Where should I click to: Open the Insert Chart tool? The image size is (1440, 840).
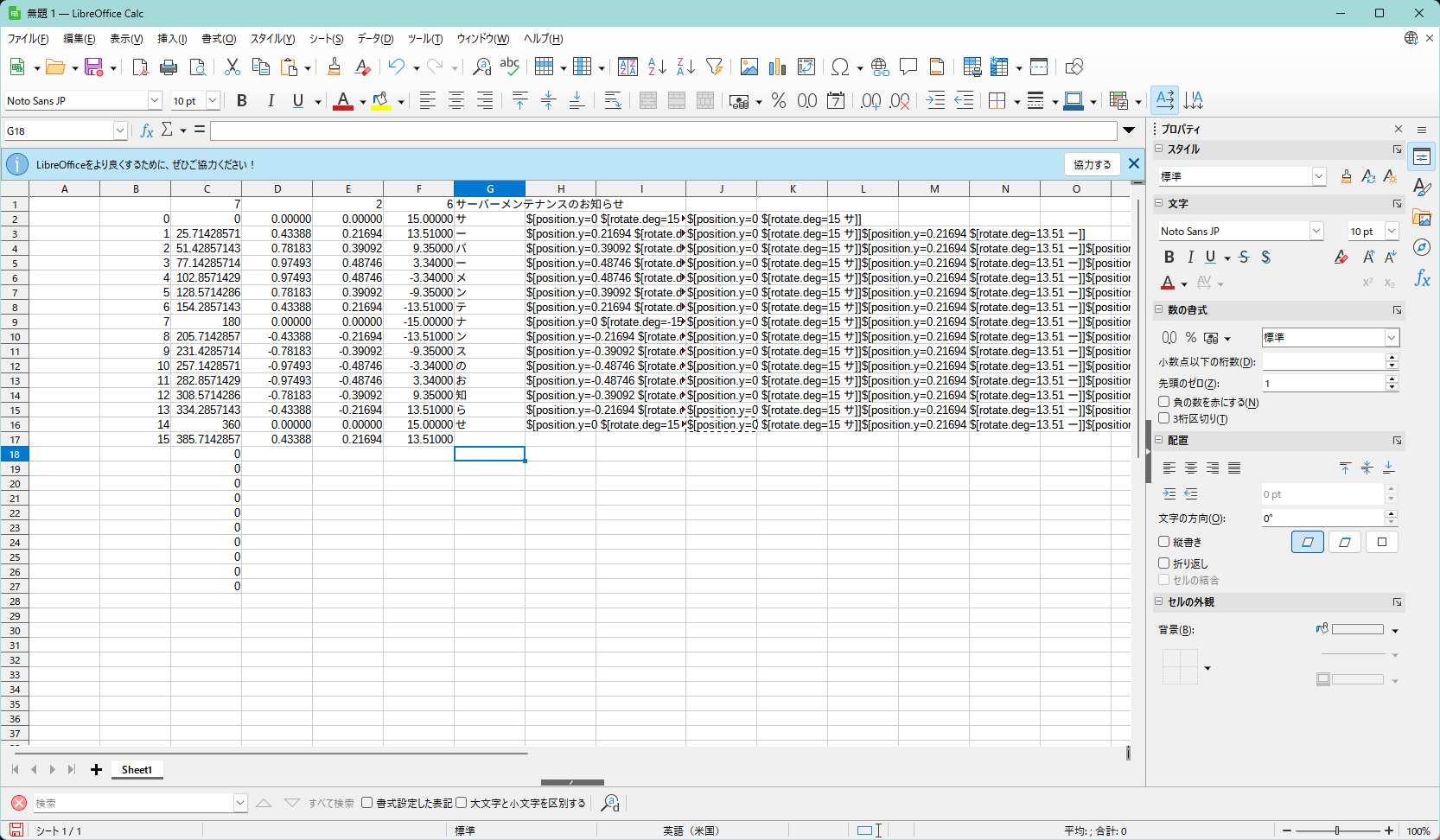[777, 67]
